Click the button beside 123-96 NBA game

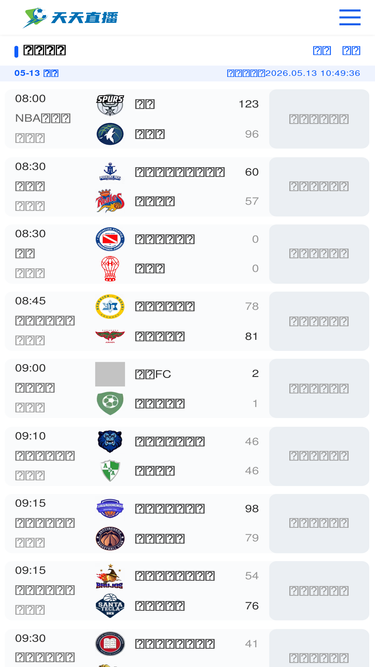[319, 119]
